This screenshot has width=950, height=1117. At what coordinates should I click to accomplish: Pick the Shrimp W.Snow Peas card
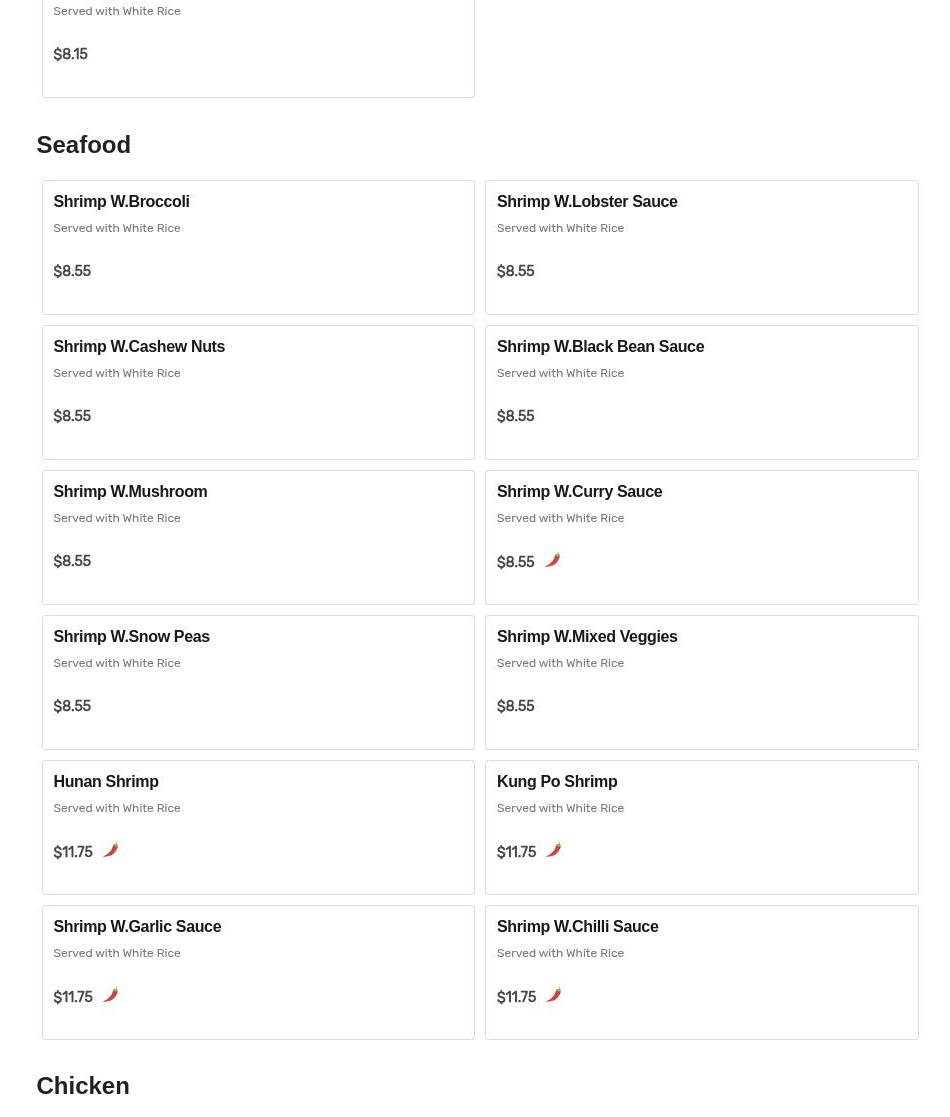point(259,682)
